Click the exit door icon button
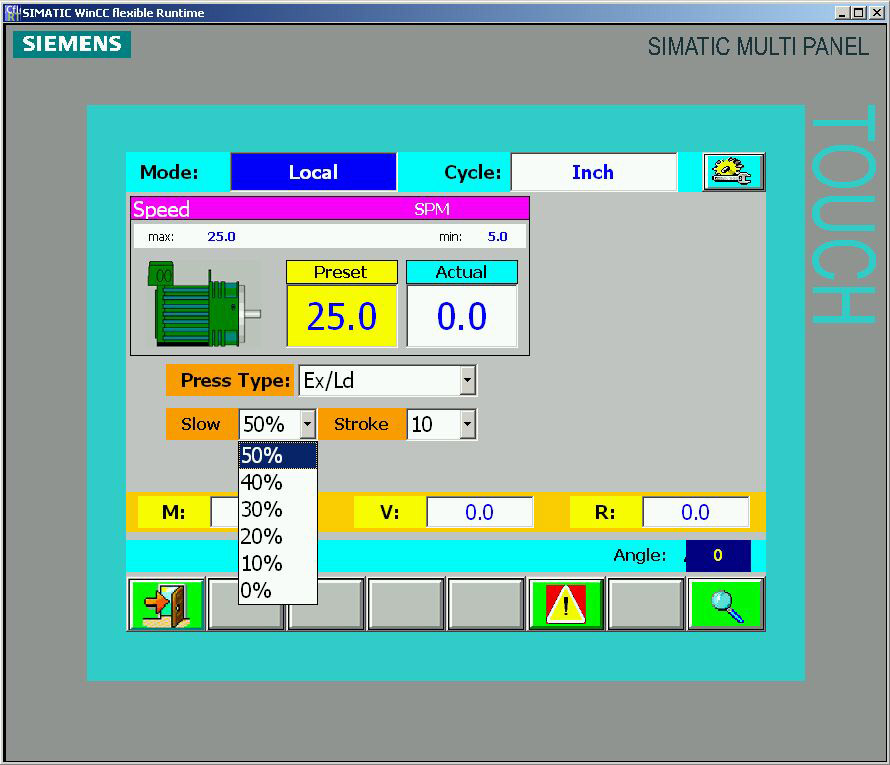This screenshot has width=890, height=765. (x=166, y=604)
